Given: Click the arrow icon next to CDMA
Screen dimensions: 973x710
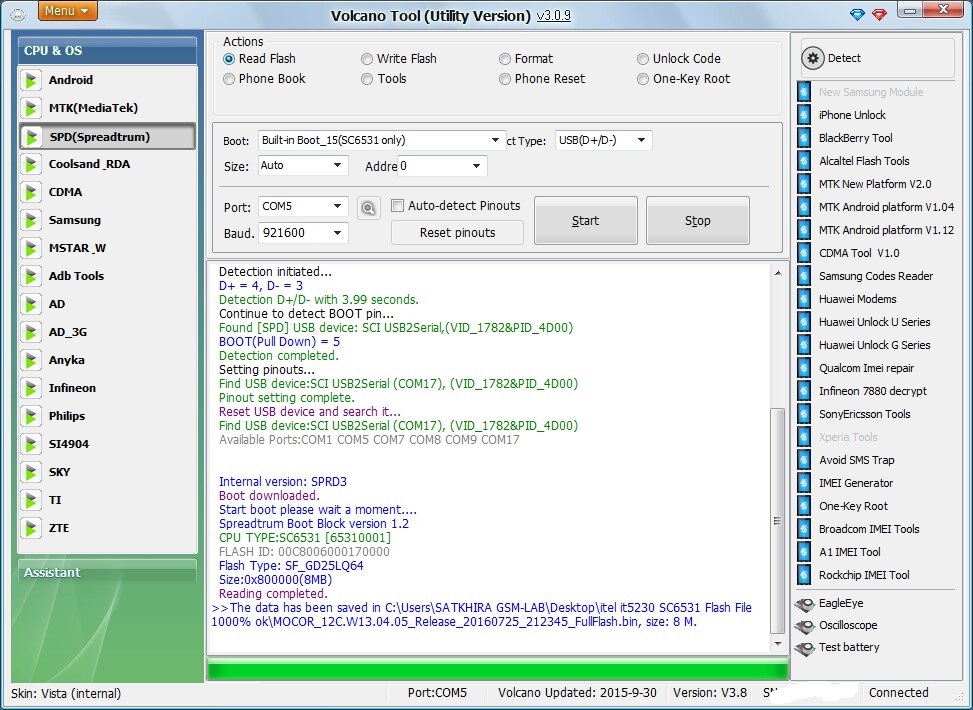Looking at the screenshot, I should (x=30, y=192).
